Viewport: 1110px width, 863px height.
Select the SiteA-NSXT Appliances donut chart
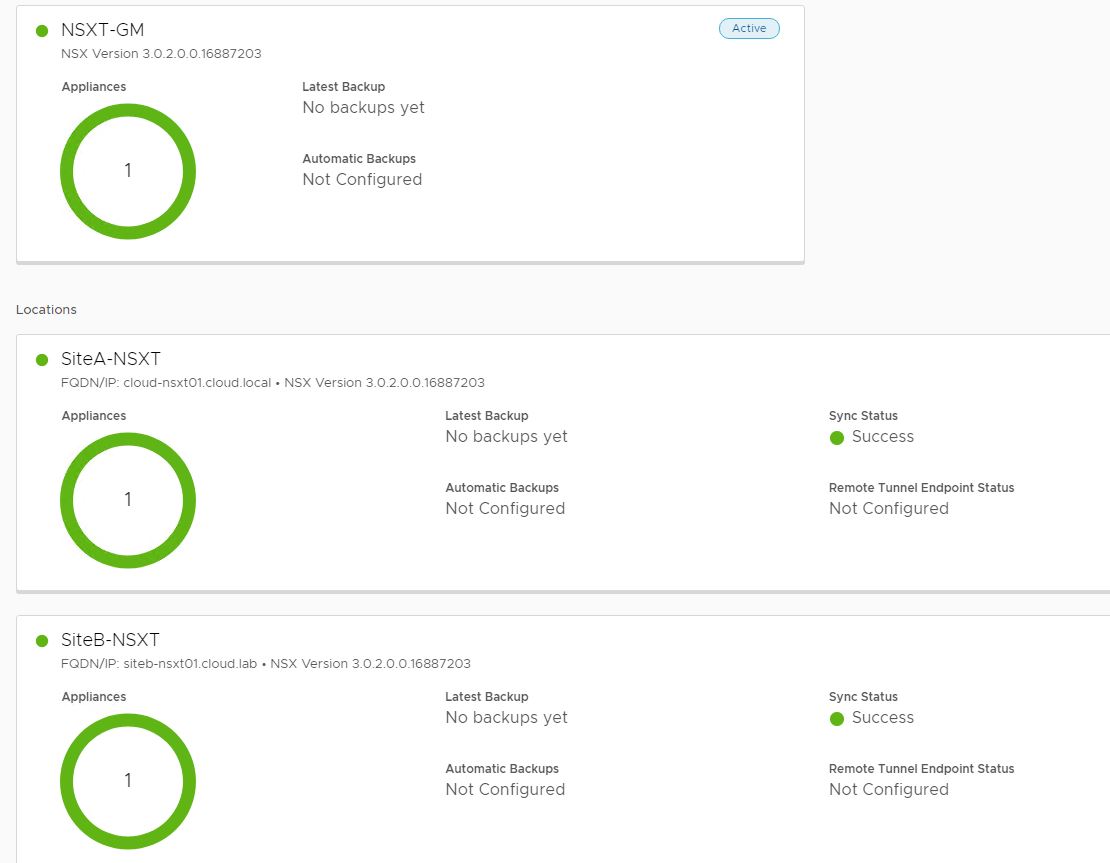pyautogui.click(x=128, y=500)
